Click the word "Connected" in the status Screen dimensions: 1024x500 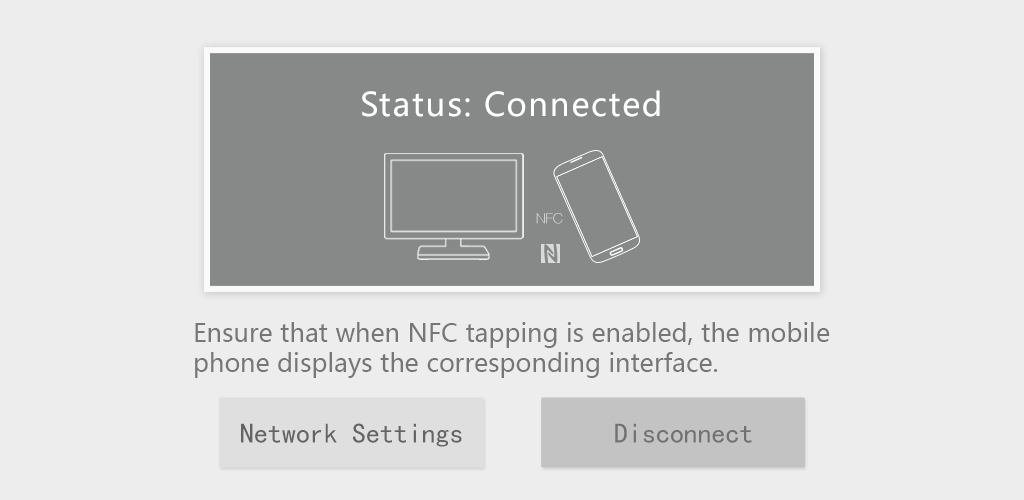[x=573, y=104]
